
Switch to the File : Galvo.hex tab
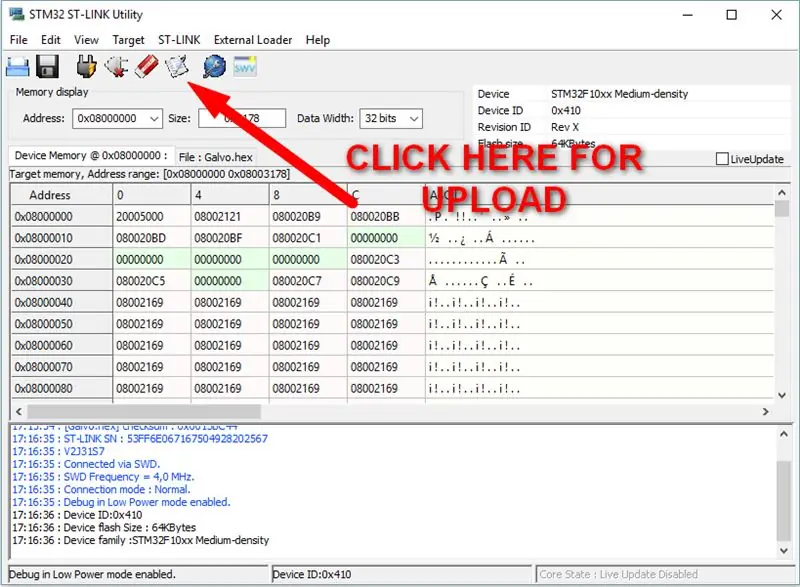click(215, 157)
